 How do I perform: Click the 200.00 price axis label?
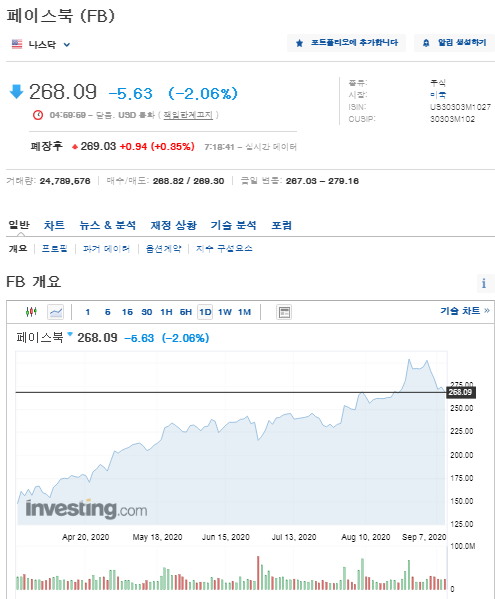pyautogui.click(x=461, y=455)
